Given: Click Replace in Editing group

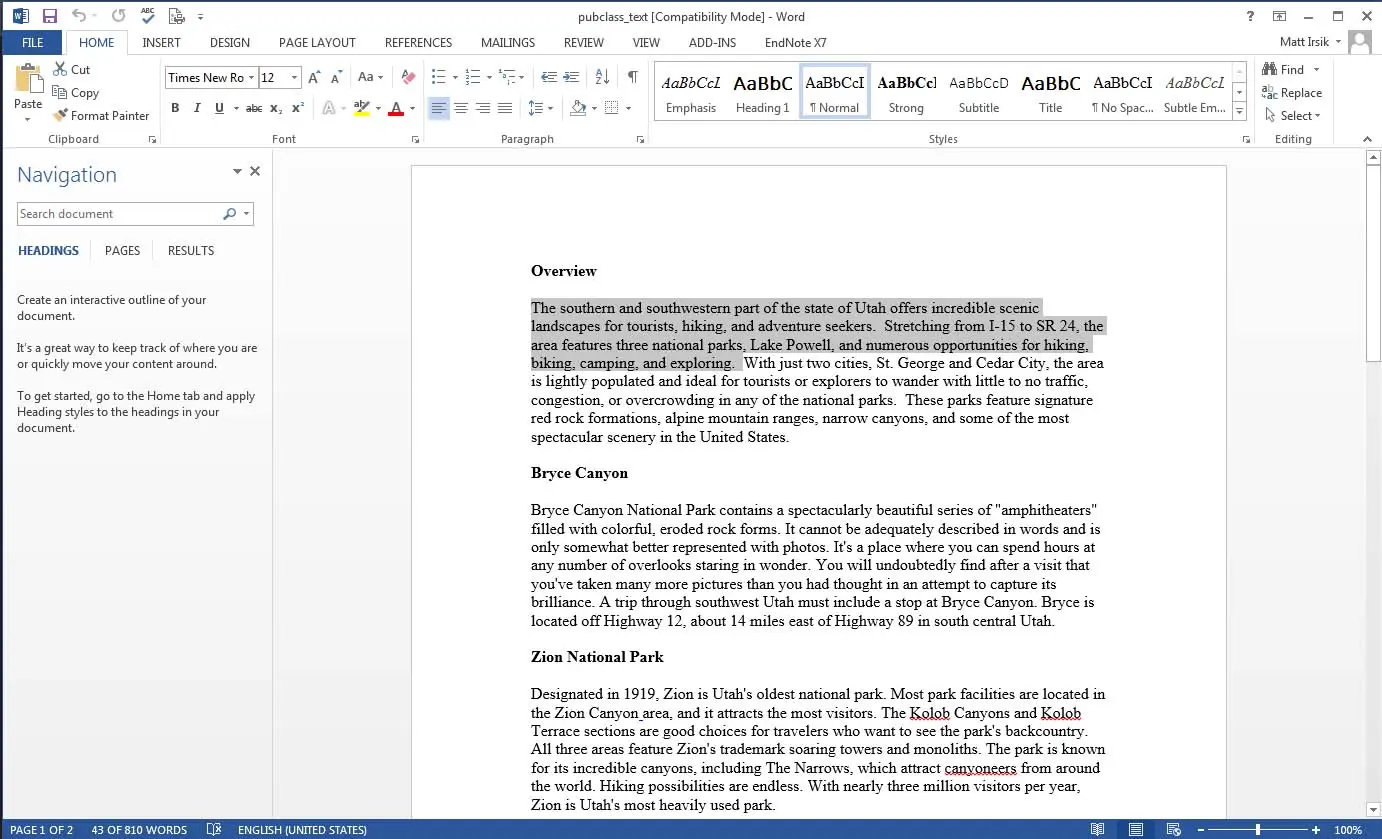Looking at the screenshot, I should (1292, 92).
